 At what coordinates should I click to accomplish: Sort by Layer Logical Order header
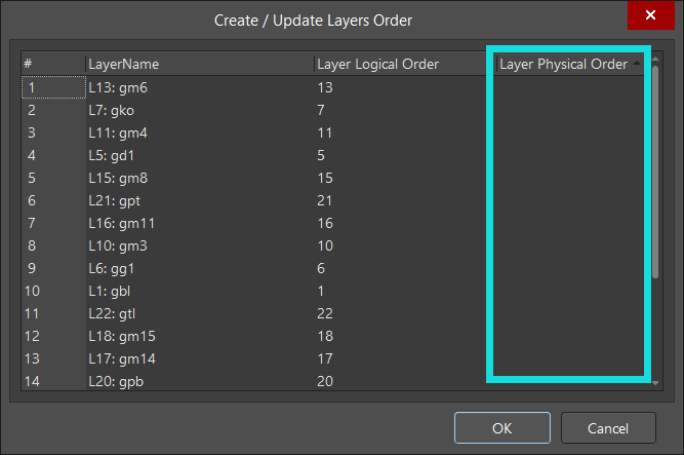click(400, 64)
